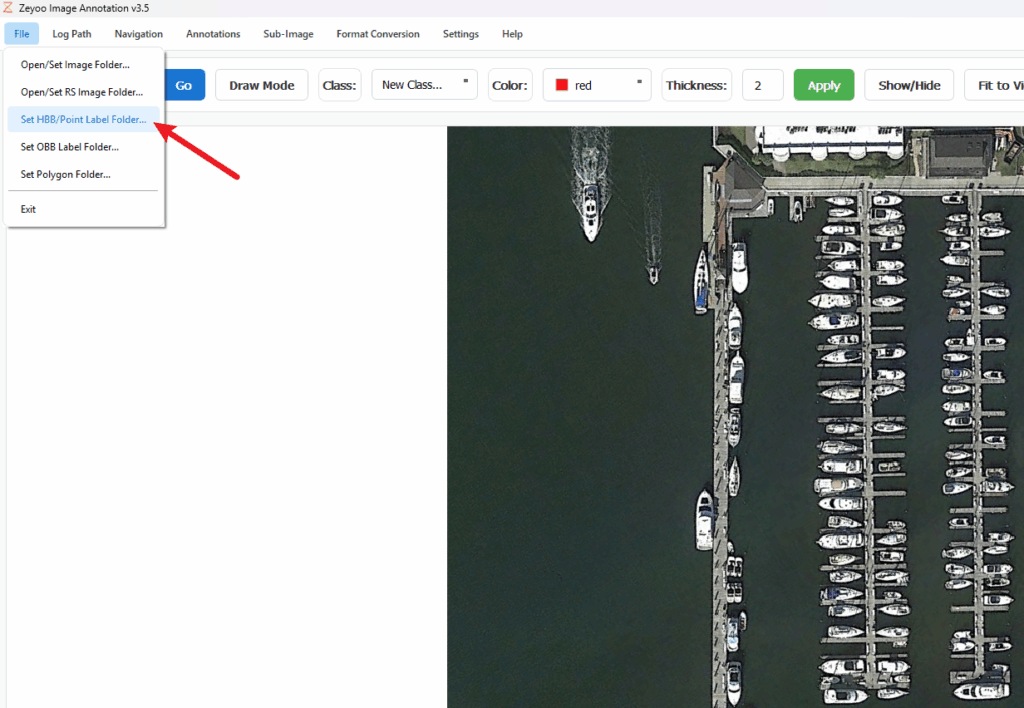The width and height of the screenshot is (1024, 708).
Task: Choose Open/Set Image Folder... entry
Action: 84,65
